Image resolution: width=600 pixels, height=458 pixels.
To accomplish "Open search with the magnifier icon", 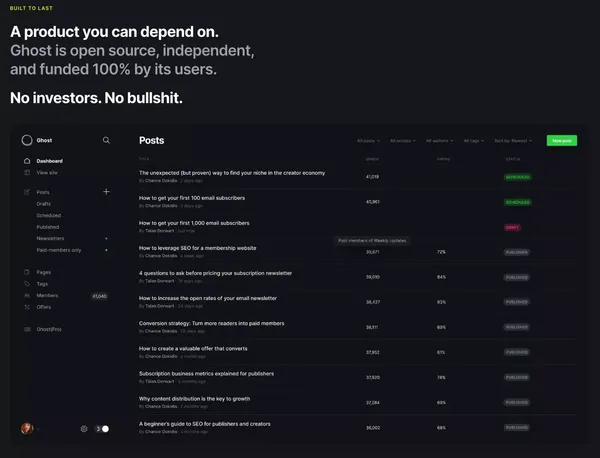I will click(106, 140).
